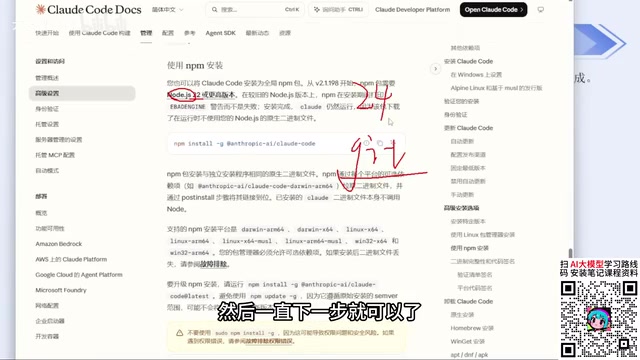Open 管理概述 in the left sidebar
Screen dimensions: 640x360
pos(47,78)
